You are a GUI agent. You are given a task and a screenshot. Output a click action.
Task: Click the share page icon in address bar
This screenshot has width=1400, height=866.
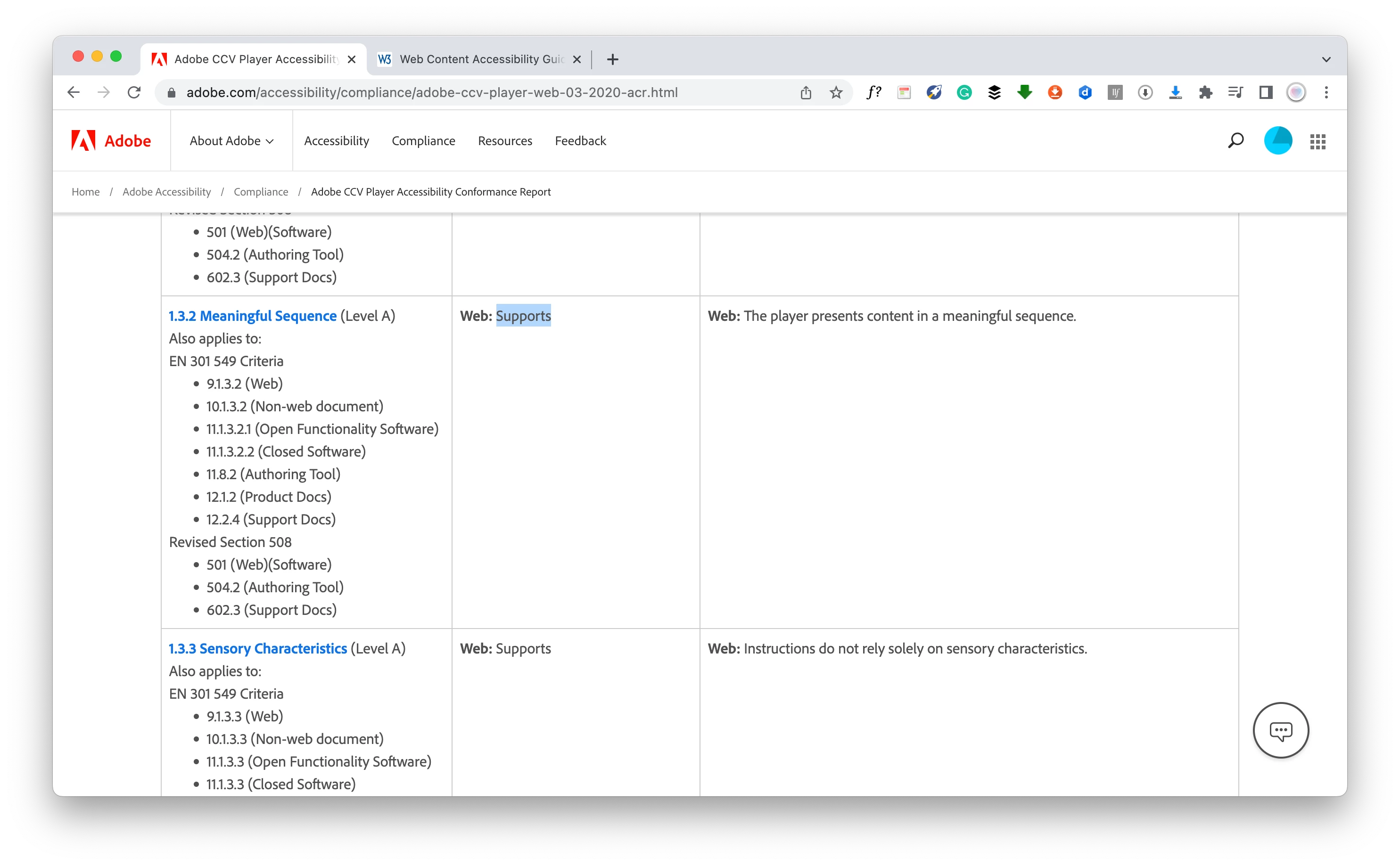806,92
